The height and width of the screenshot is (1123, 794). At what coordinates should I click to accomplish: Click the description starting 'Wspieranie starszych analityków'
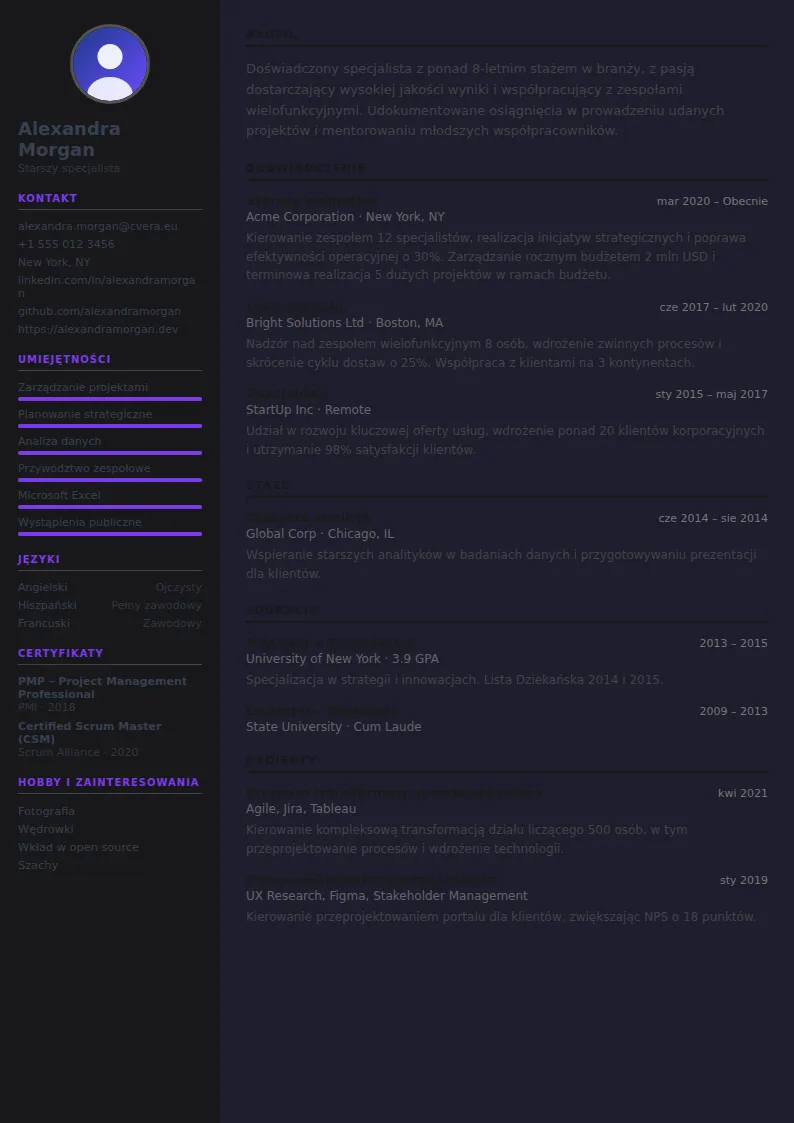(x=501, y=564)
